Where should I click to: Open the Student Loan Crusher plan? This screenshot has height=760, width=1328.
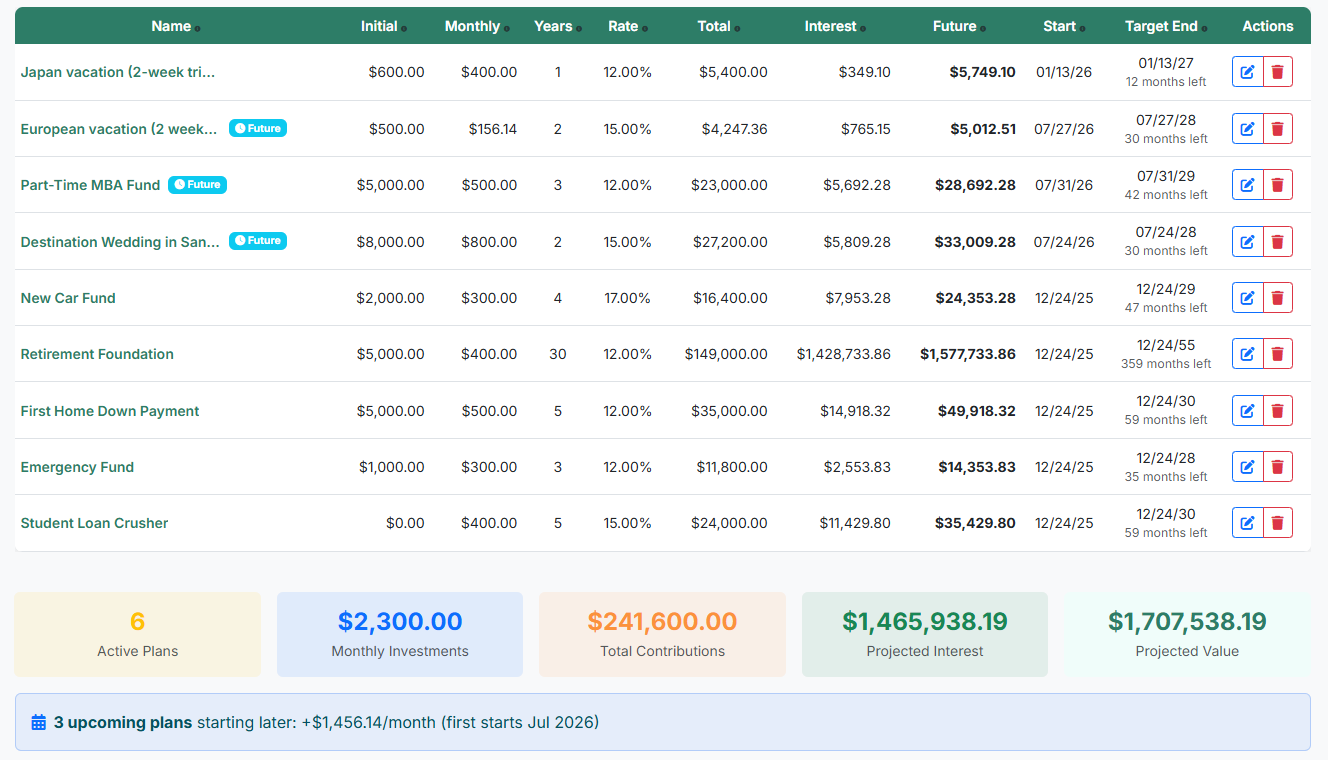tap(94, 522)
